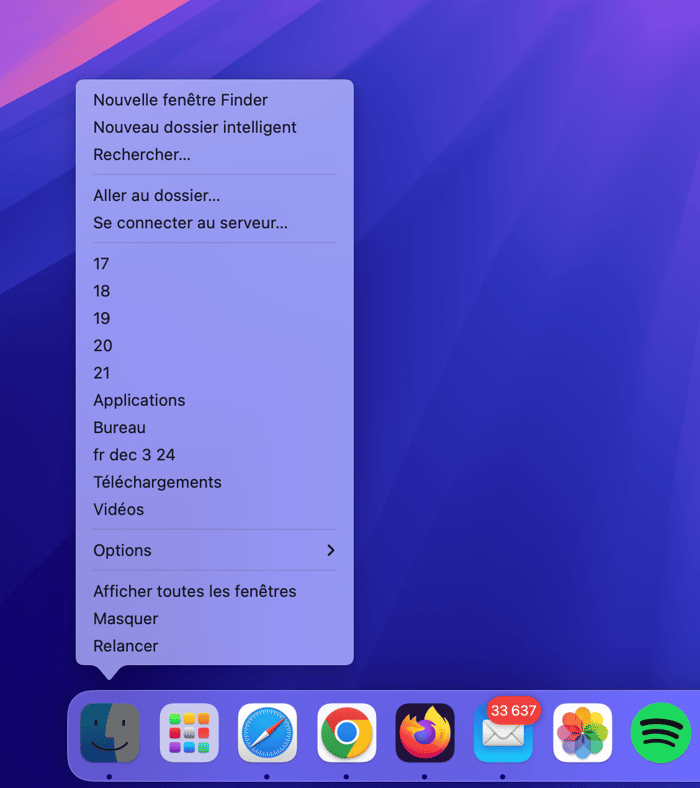
Task: Open Téléchargements folder entry
Action: coord(215,482)
